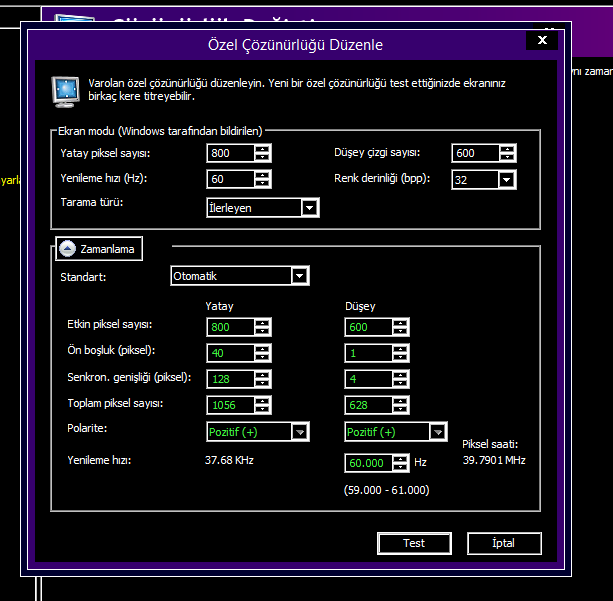The height and width of the screenshot is (601, 613).
Task: Open the Tarama türü dropdown
Action: tap(309, 208)
